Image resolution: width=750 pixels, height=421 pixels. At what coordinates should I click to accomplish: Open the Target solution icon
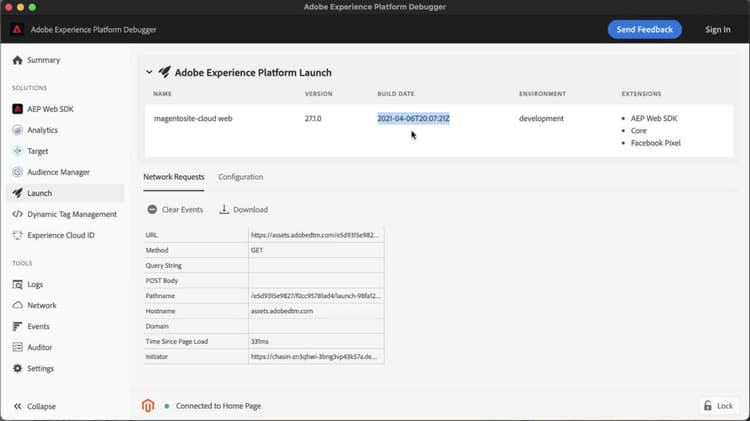[18, 151]
